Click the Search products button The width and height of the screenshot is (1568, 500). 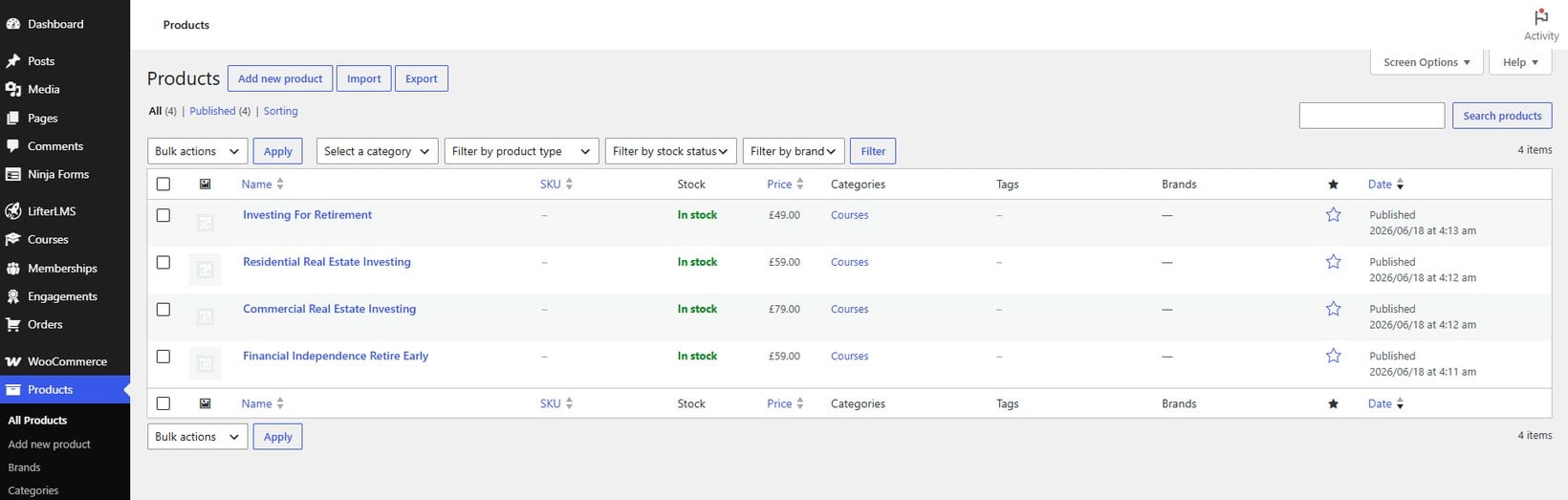point(1502,116)
